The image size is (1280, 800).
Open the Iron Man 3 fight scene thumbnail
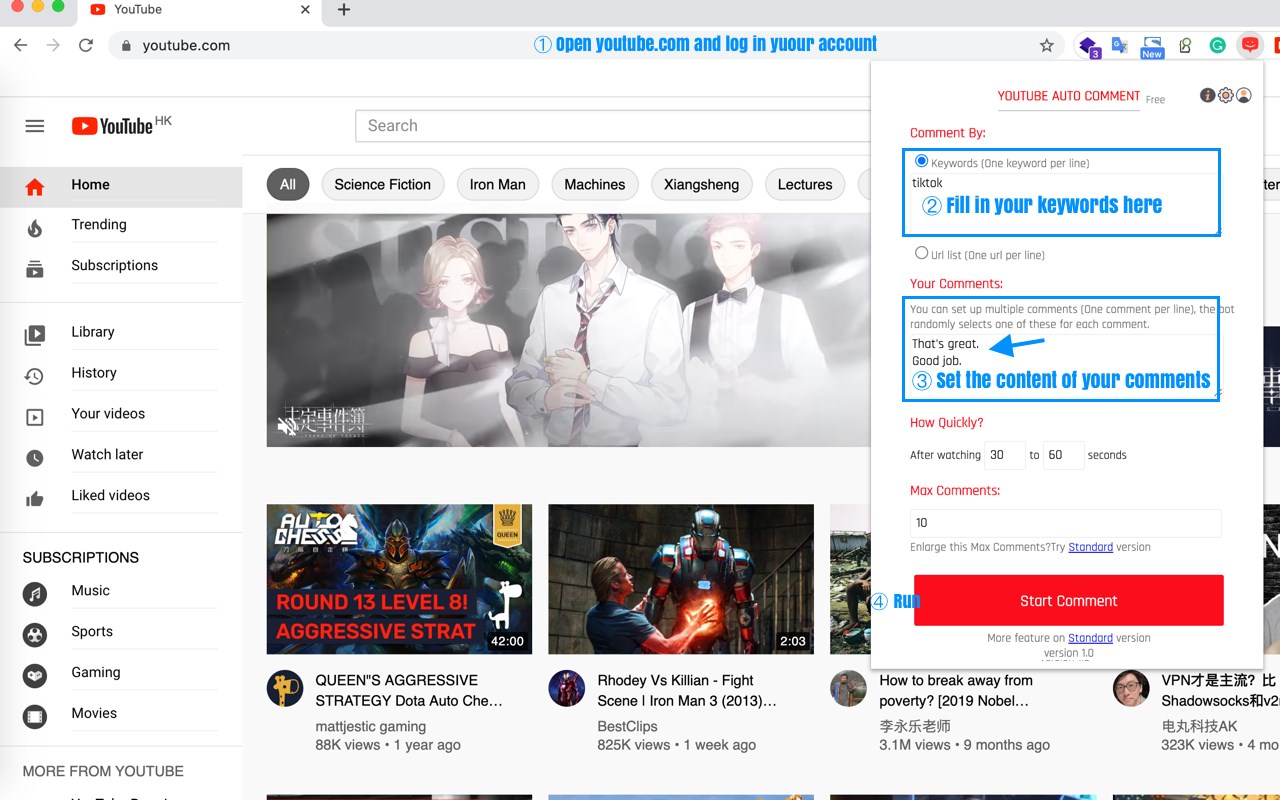(x=681, y=579)
